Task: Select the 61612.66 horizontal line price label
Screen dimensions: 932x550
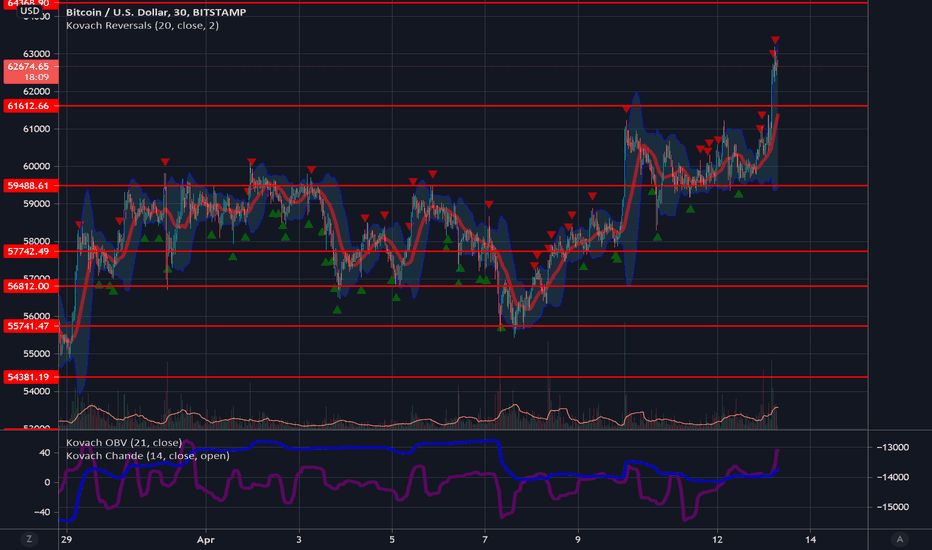Action: tap(31, 106)
